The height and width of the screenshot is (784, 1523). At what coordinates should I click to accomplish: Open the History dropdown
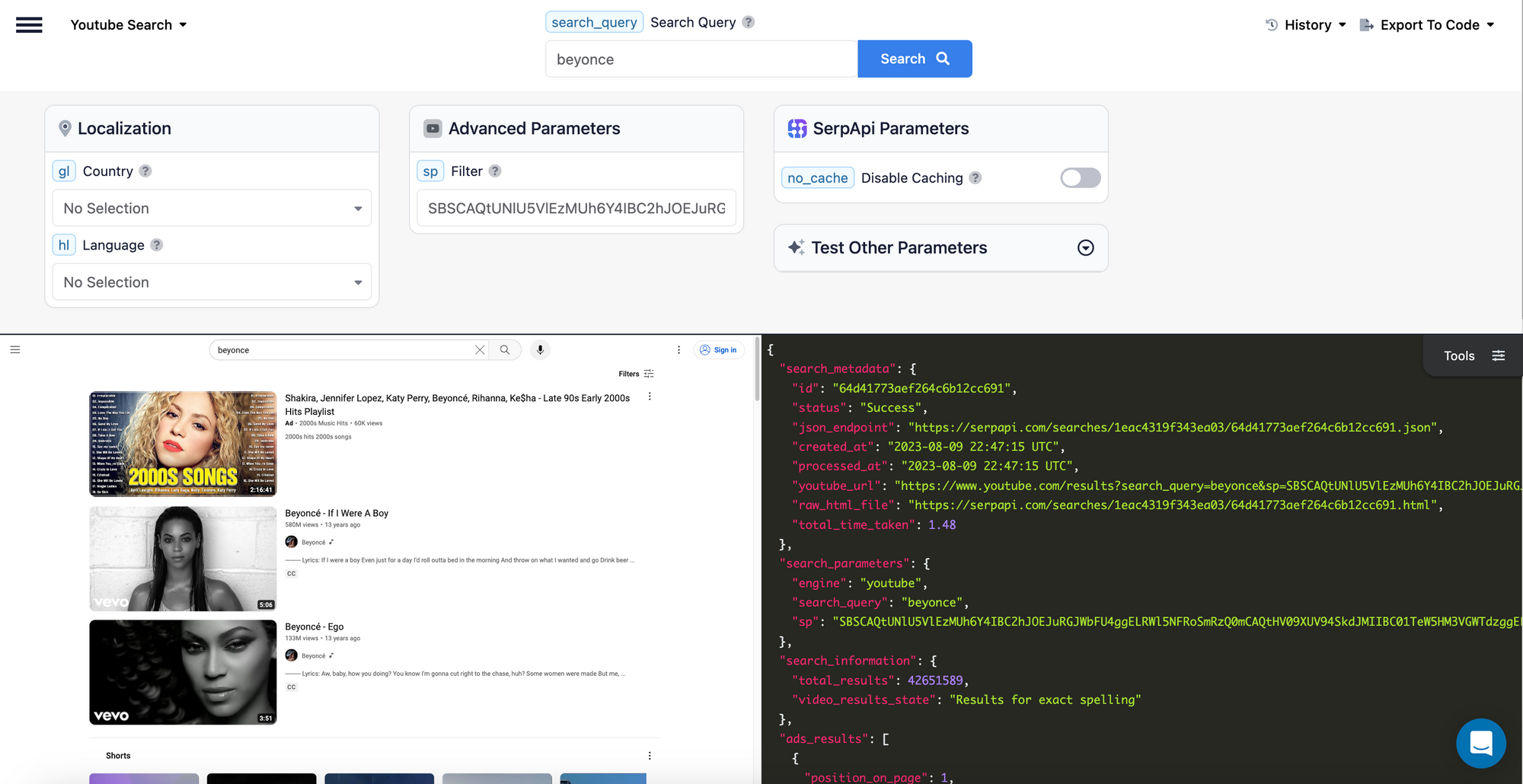(x=1306, y=25)
